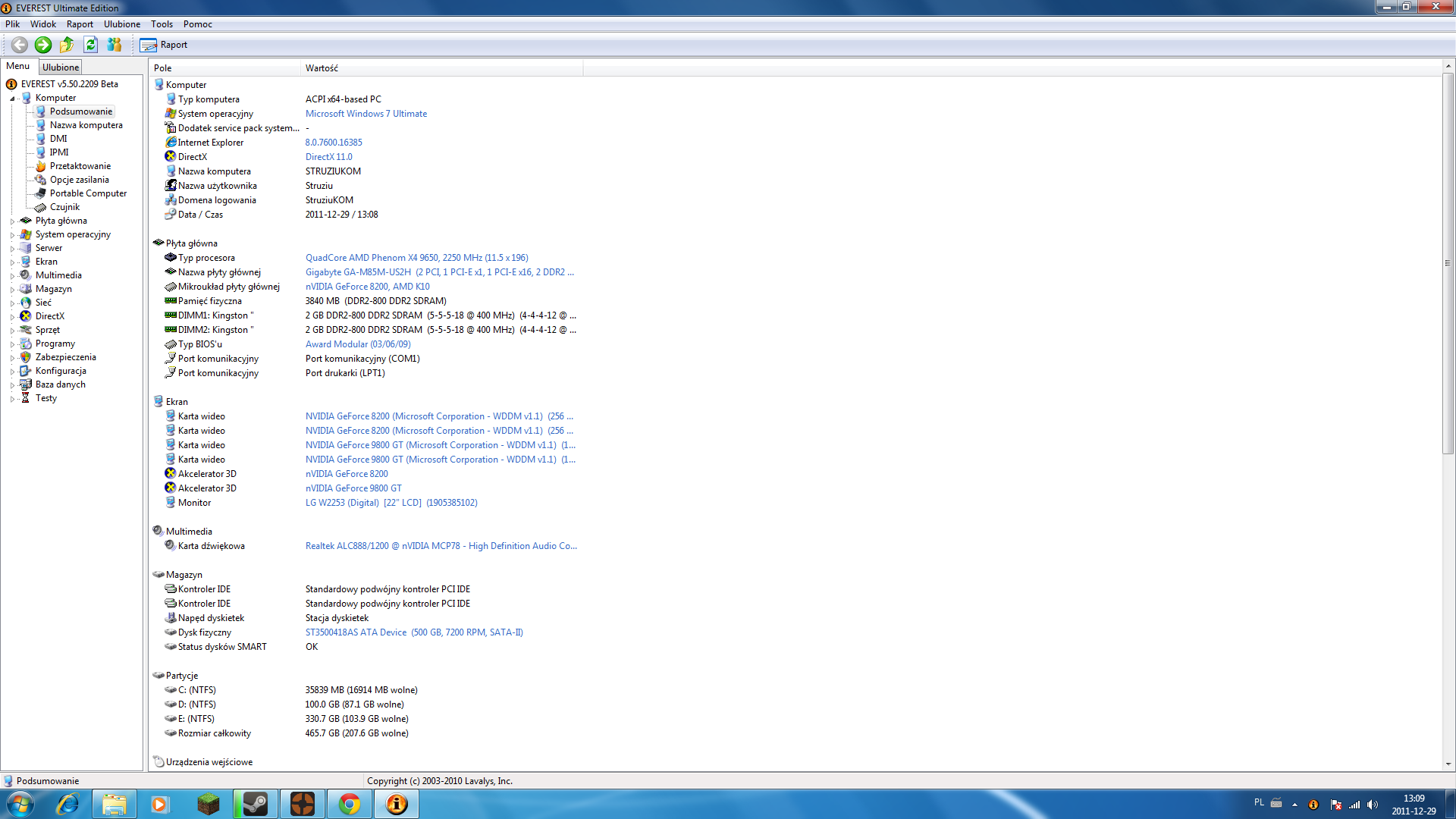Click the Back navigation arrow icon
This screenshot has width=1456, height=819.
20,45
